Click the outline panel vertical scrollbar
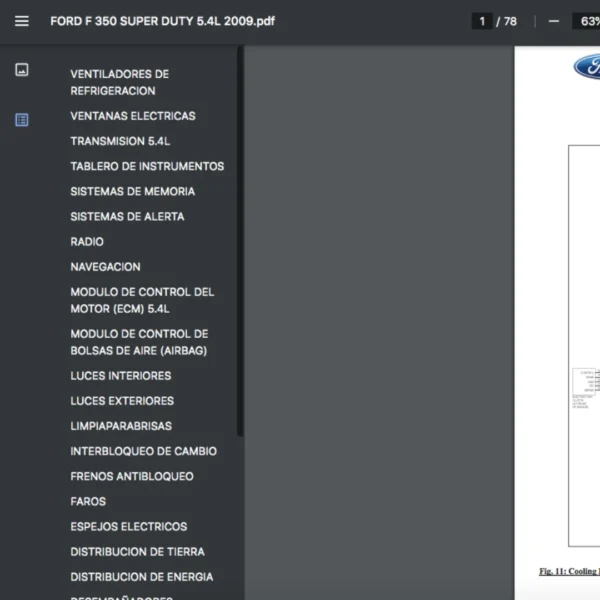Viewport: 600px width, 600px height. pyautogui.click(x=240, y=241)
